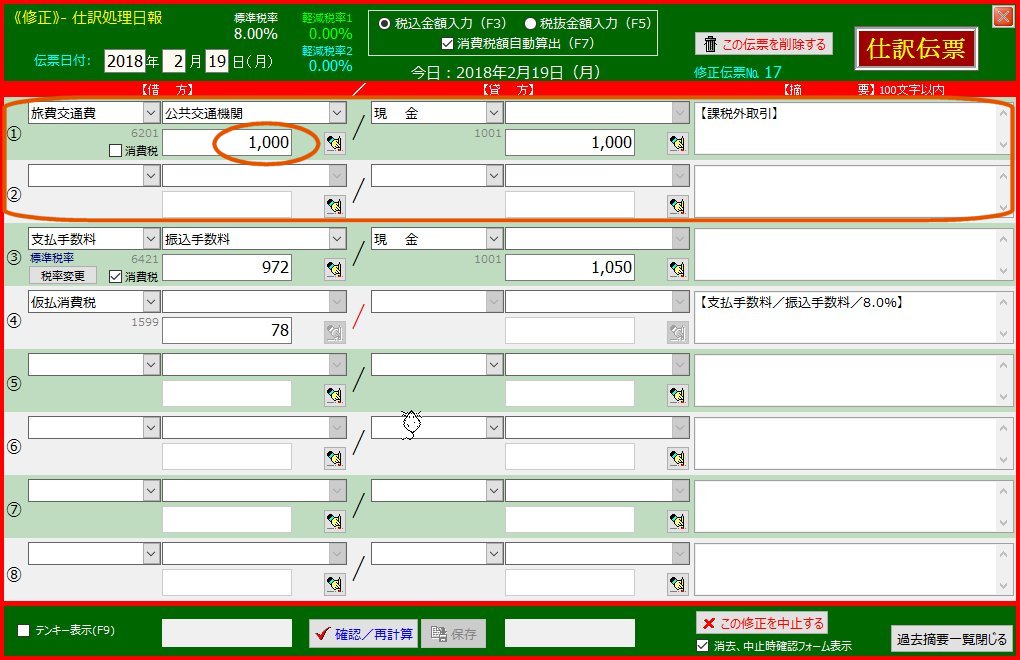Click the helper icon beside row 3 debit amount

[x=334, y=269]
